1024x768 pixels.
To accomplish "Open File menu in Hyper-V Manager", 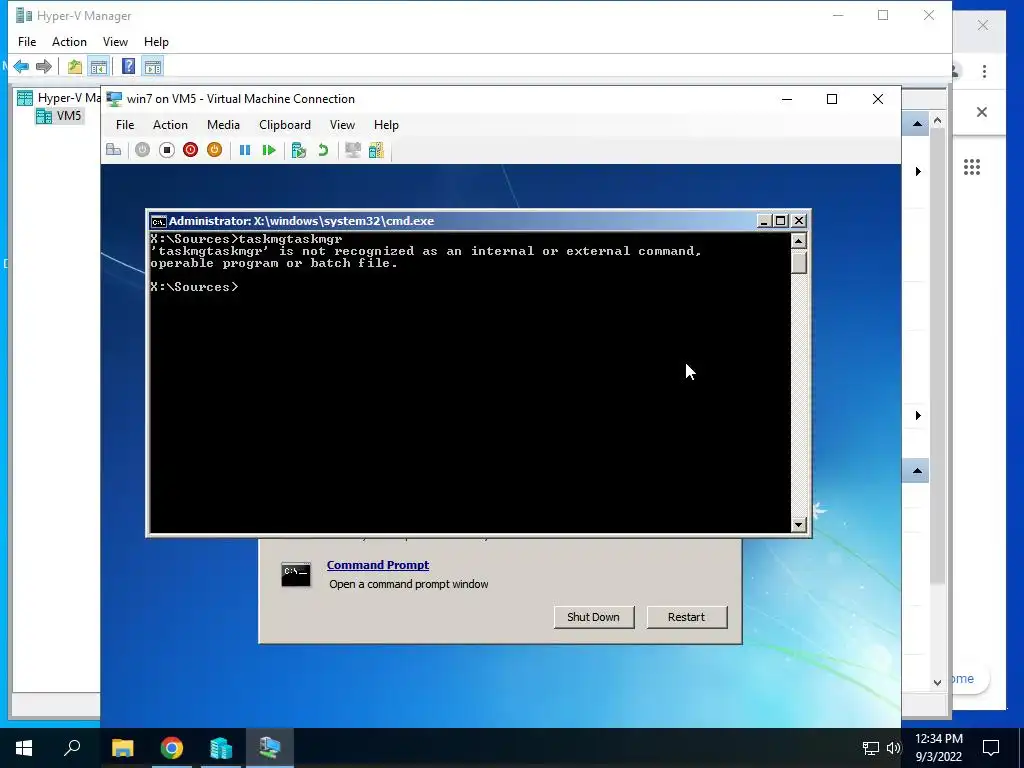I will click(x=27, y=42).
